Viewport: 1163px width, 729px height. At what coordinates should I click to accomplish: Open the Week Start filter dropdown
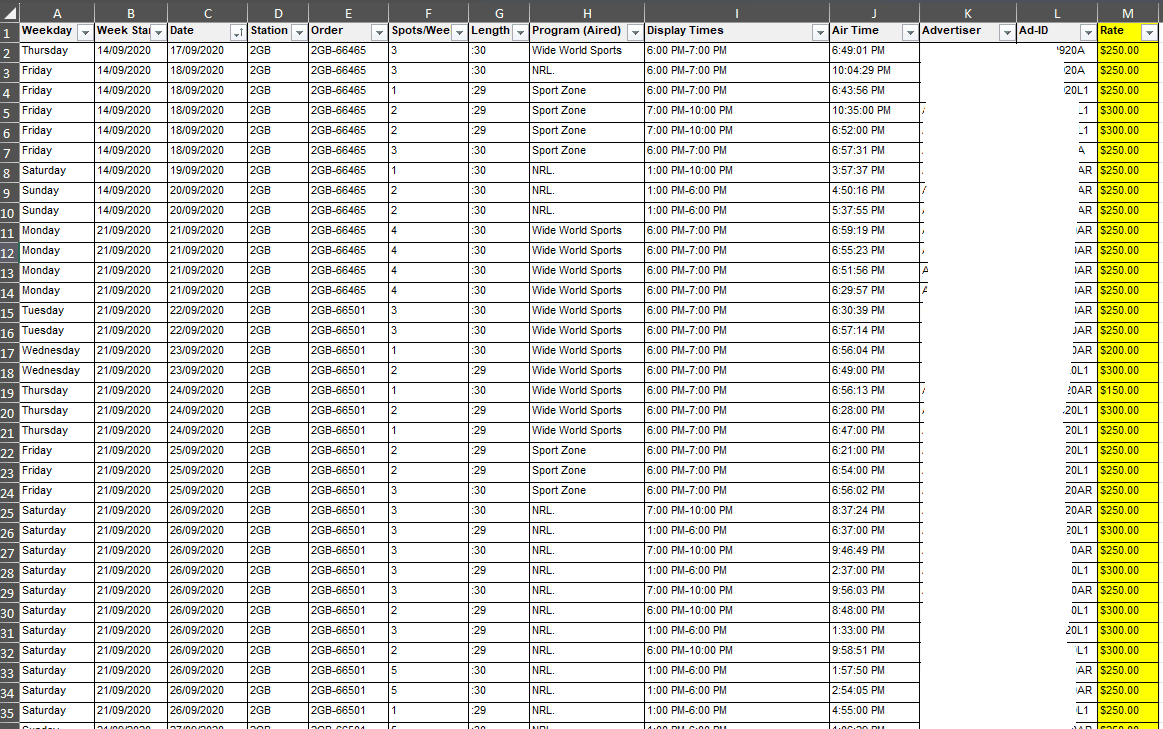coord(158,33)
